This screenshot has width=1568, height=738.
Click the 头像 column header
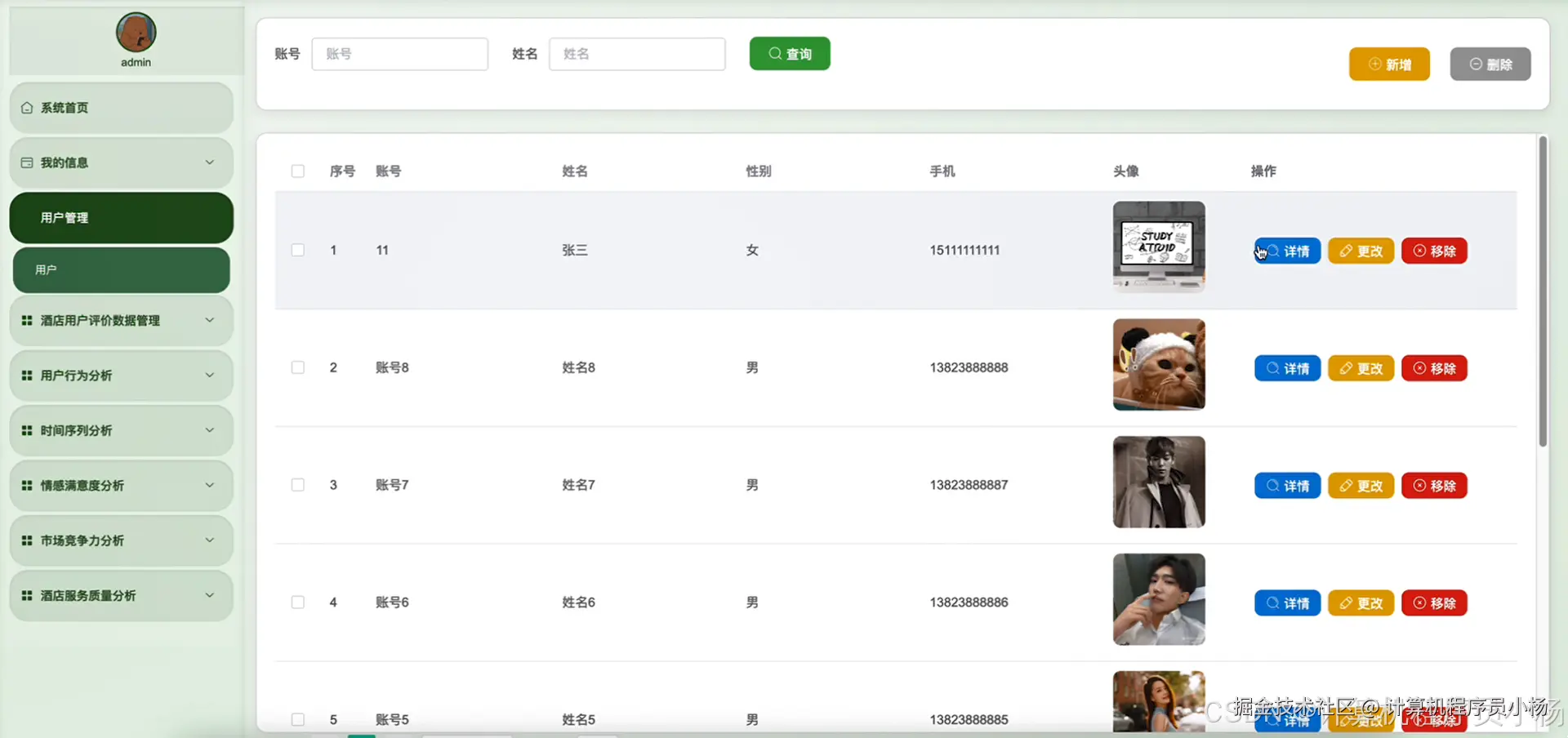(x=1126, y=171)
